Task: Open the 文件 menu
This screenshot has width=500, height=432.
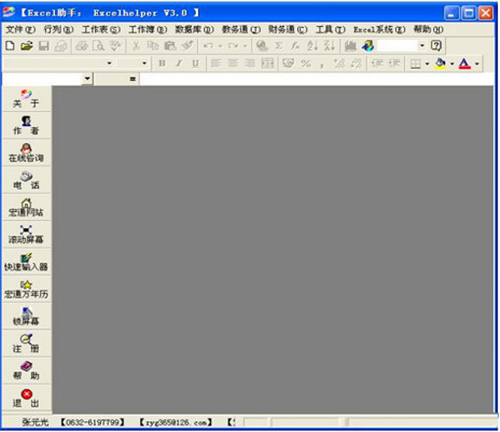Action: [21, 30]
